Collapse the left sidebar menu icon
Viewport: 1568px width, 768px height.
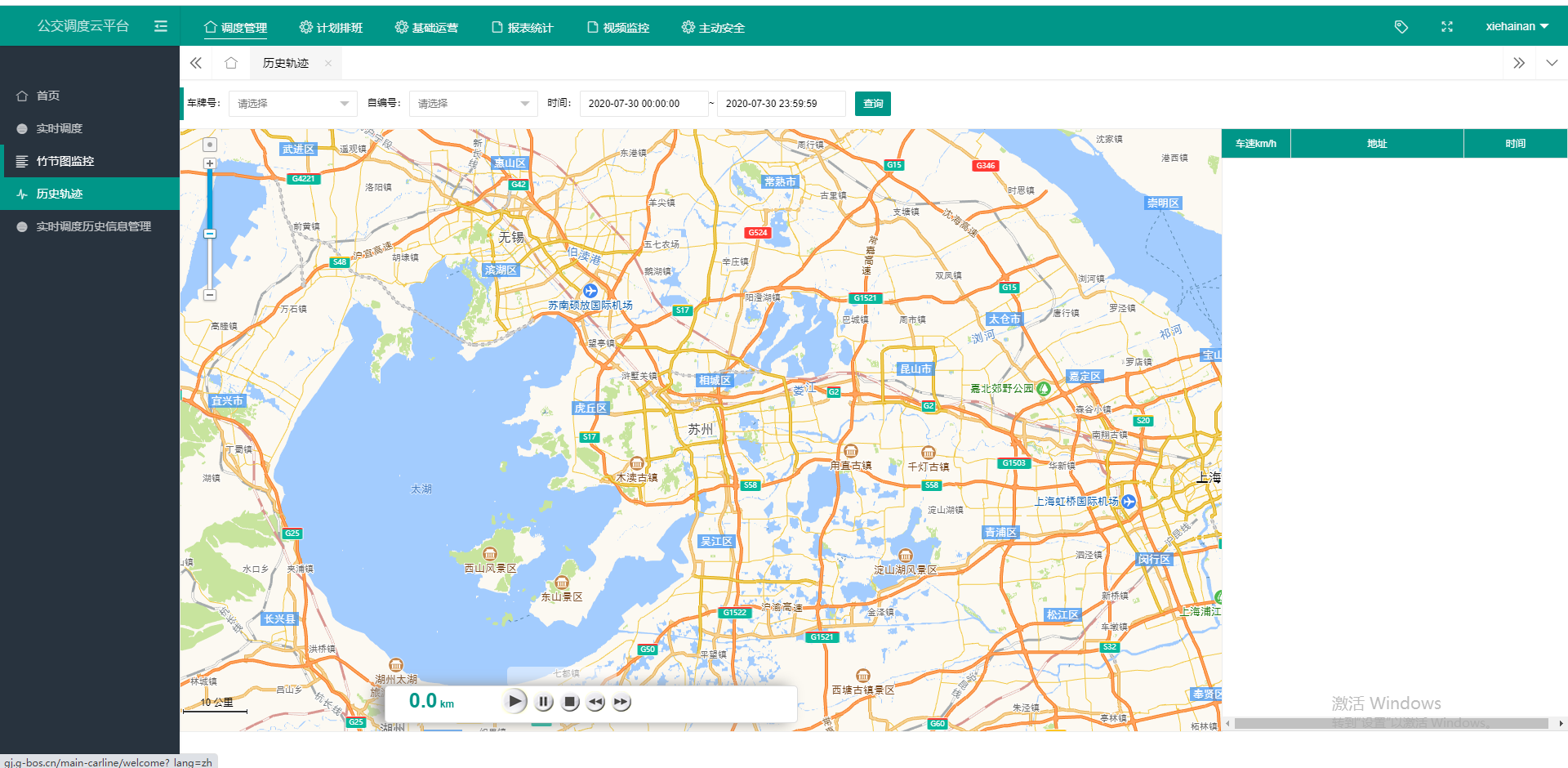click(x=161, y=26)
